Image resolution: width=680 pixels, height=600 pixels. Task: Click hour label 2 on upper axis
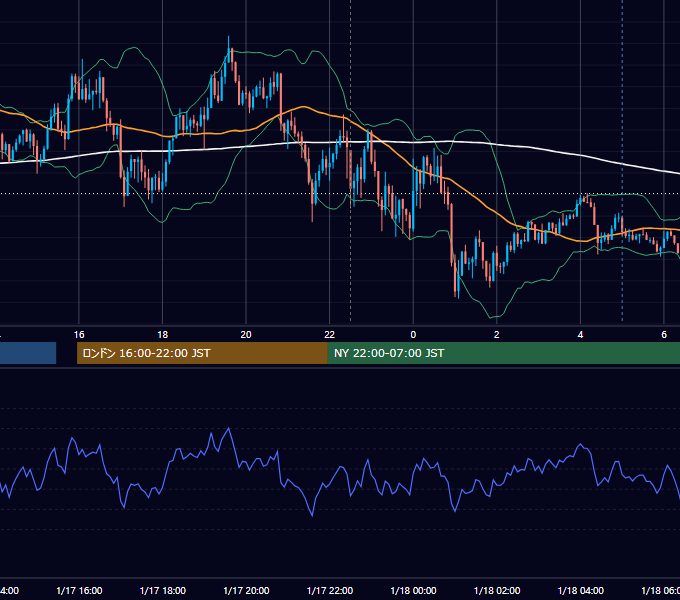(x=497, y=335)
